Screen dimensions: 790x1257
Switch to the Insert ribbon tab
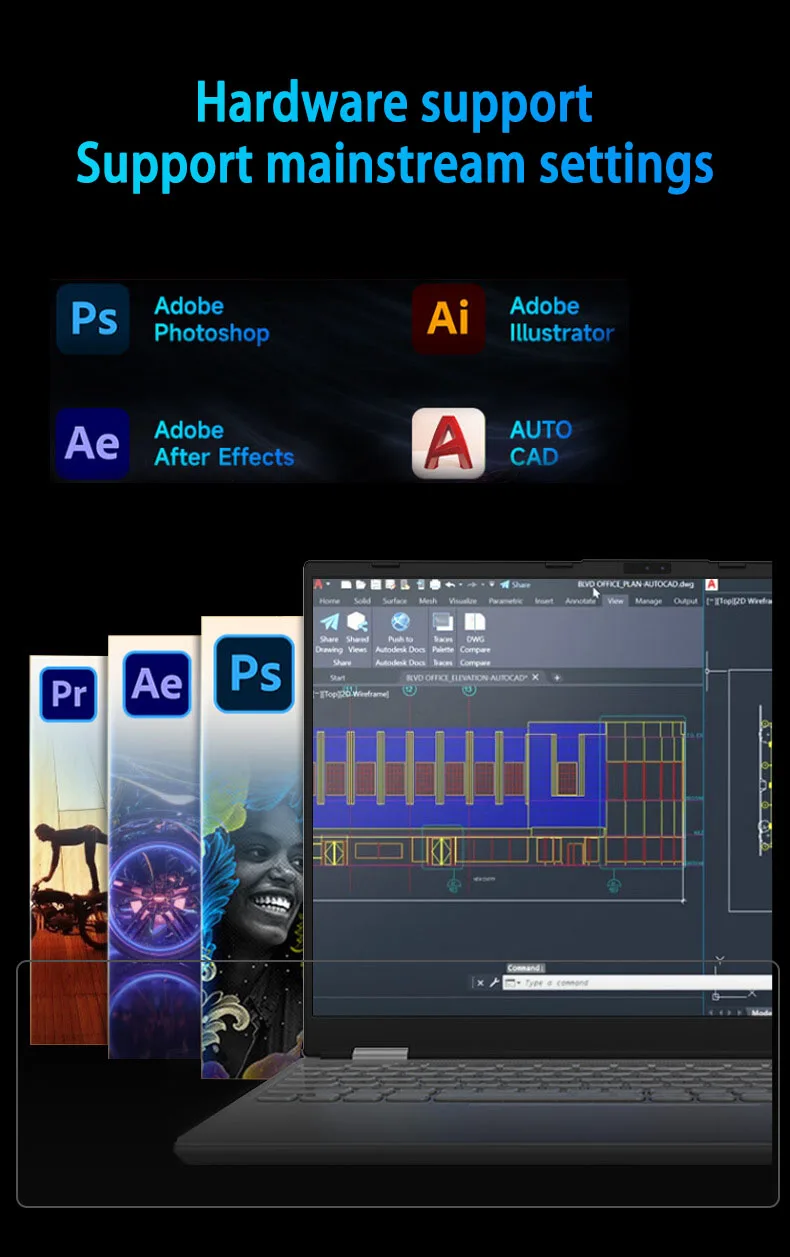coord(544,601)
